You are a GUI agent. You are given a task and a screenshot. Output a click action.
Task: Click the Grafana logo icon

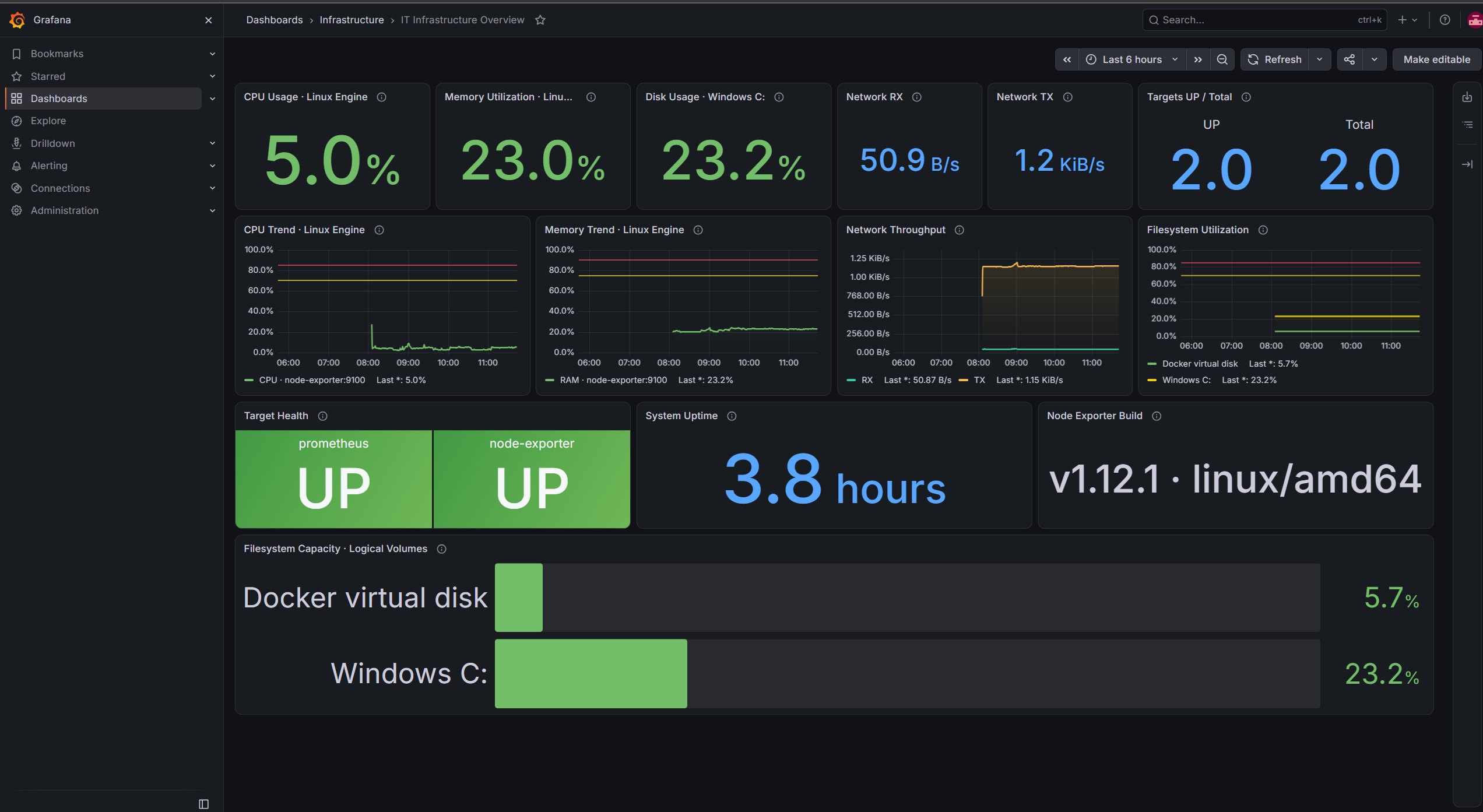(17, 20)
